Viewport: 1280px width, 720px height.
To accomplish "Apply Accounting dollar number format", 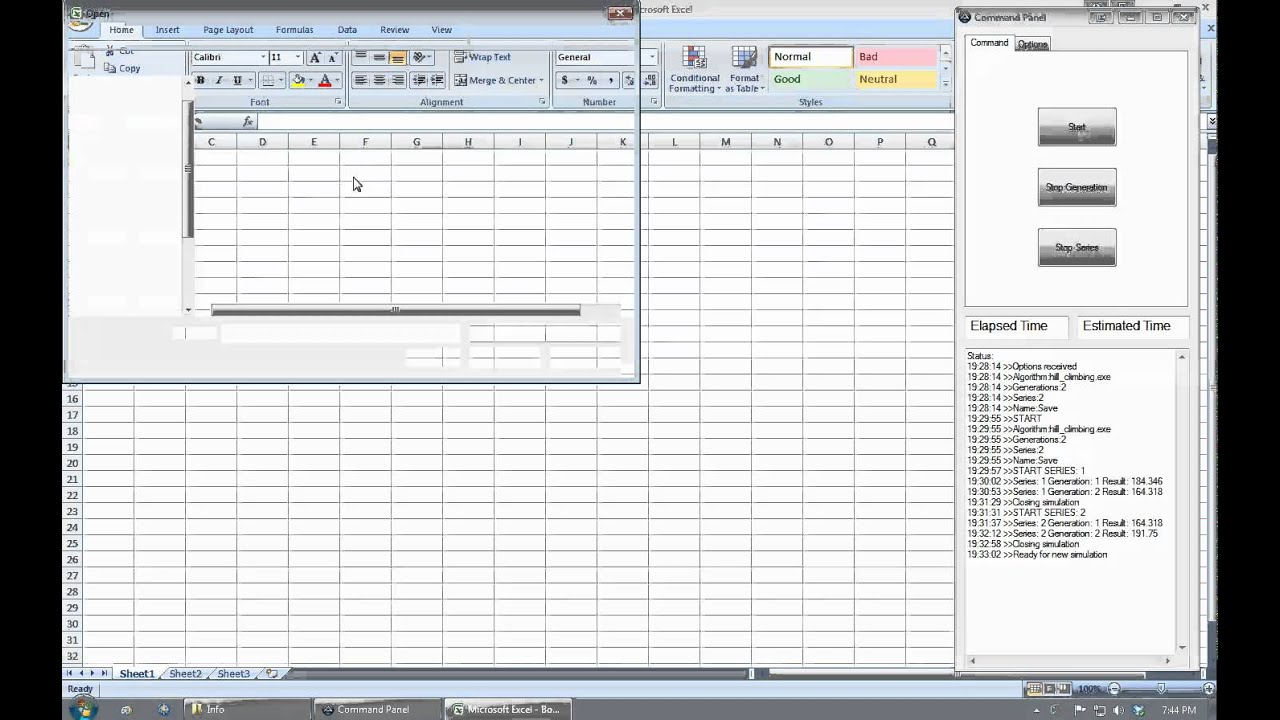I will tap(564, 80).
